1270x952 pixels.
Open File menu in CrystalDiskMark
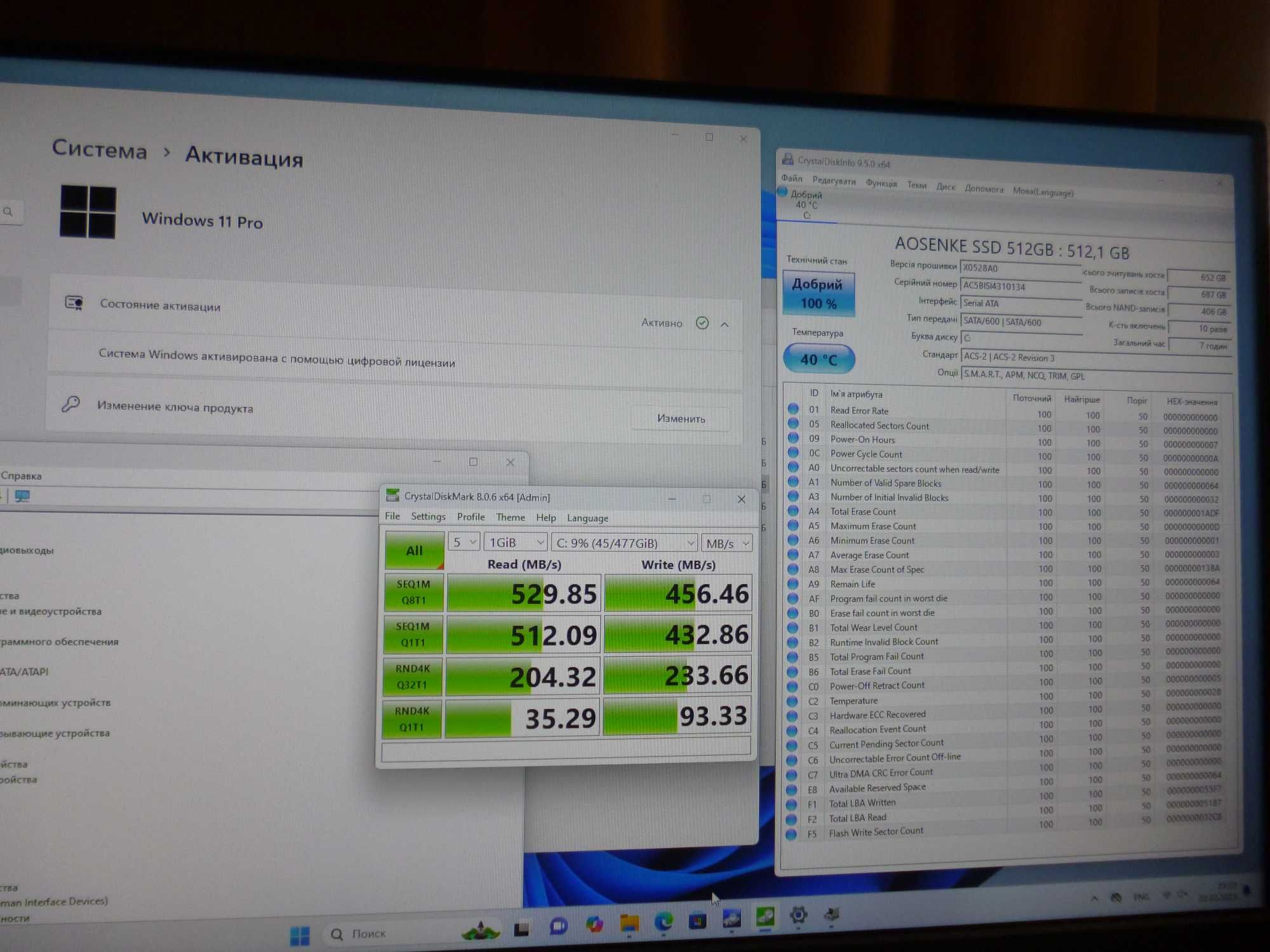tap(392, 516)
